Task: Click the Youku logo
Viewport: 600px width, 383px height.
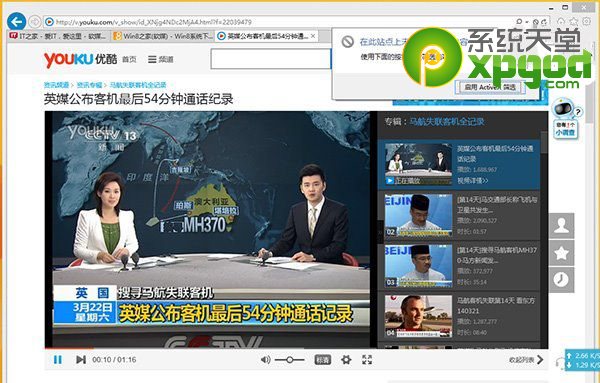Action: tap(80, 59)
